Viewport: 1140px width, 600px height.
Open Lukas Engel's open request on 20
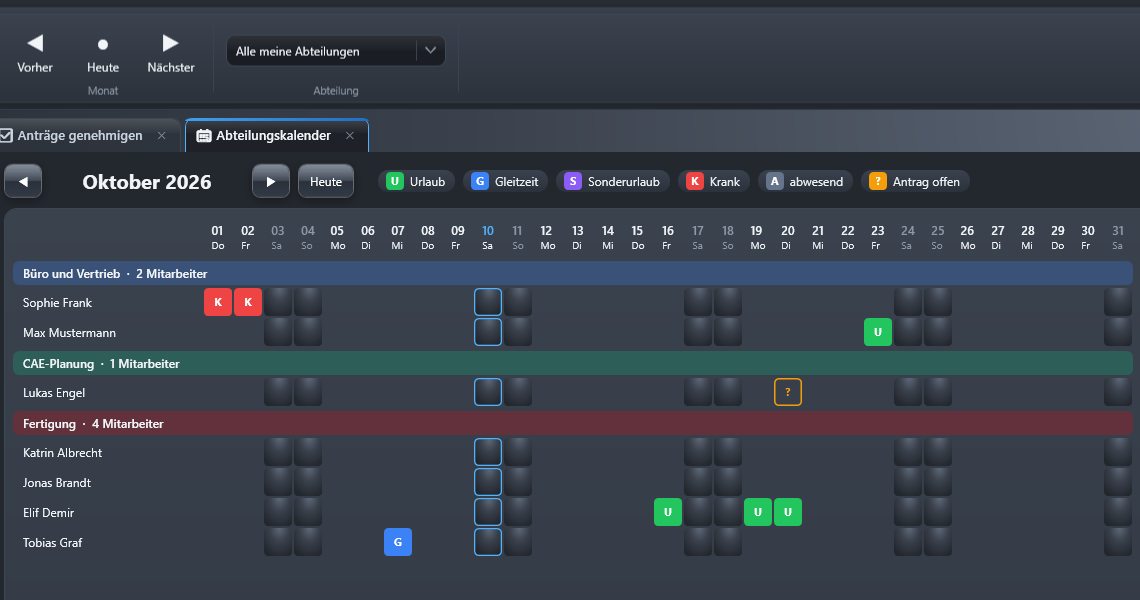click(x=787, y=392)
